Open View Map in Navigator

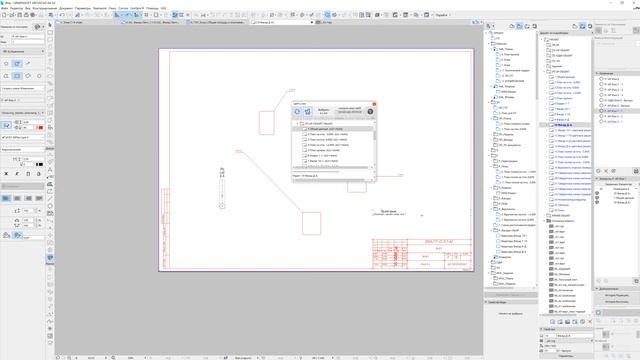coord(519,26)
